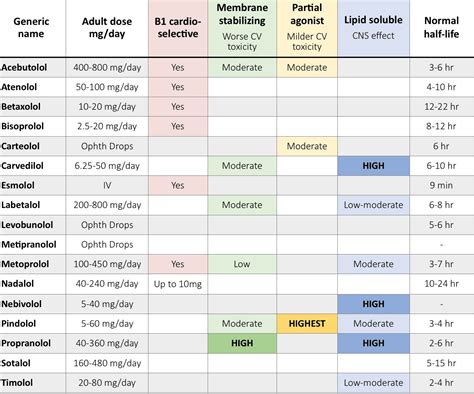Screen dimensions: 474x394
Task: Select the Timolol Low-moderate cell
Action: coord(373,383)
